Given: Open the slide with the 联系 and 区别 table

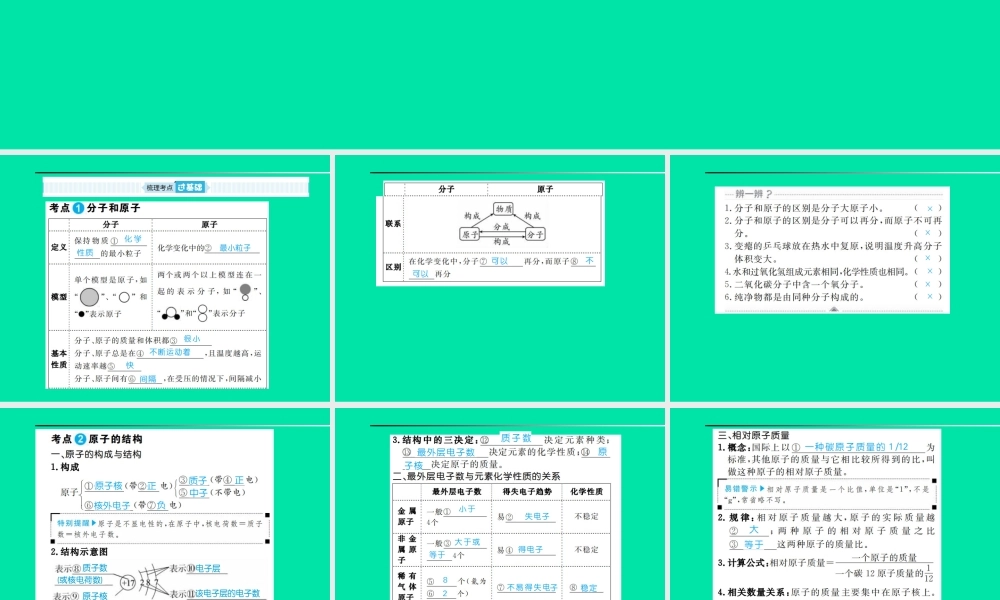Looking at the screenshot, I should tap(500, 278).
